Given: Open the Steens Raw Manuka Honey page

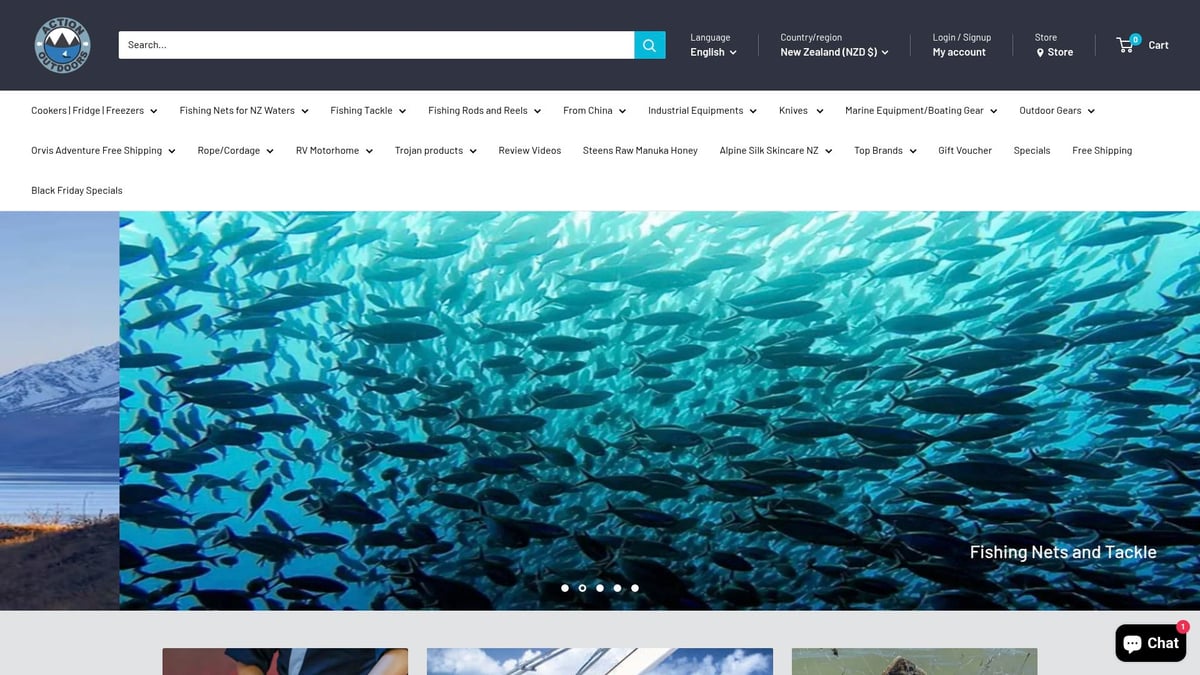Looking at the screenshot, I should tap(639, 150).
